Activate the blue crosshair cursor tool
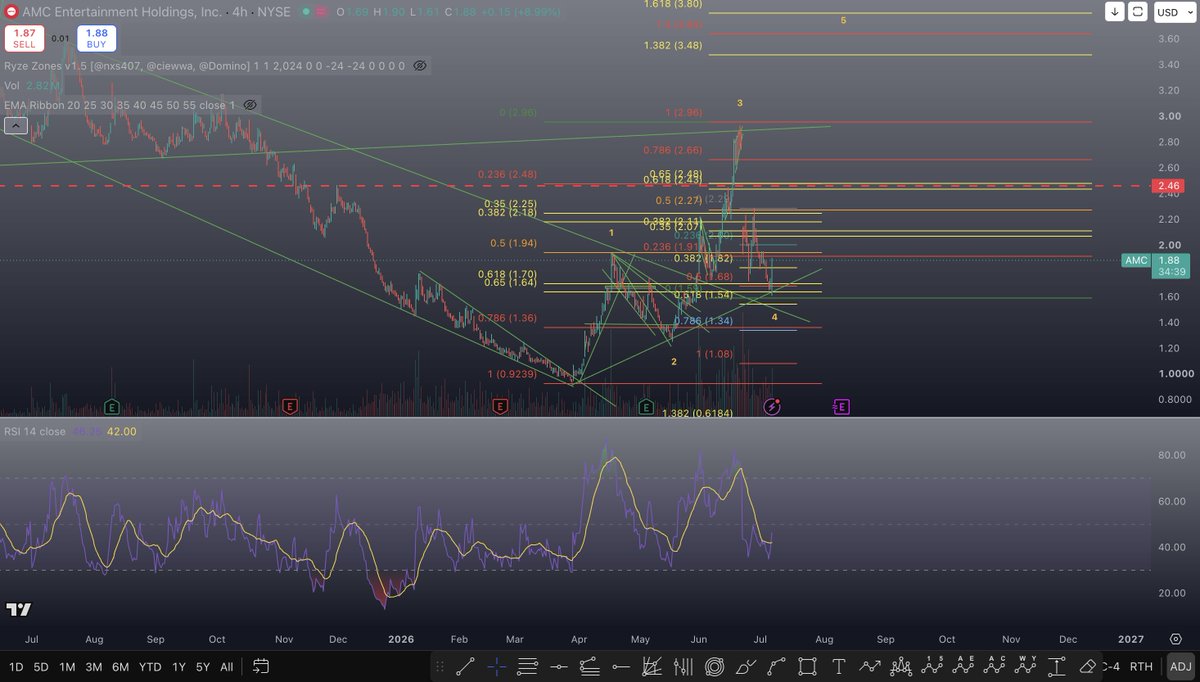The height and width of the screenshot is (682, 1200). pyautogui.click(x=497, y=666)
